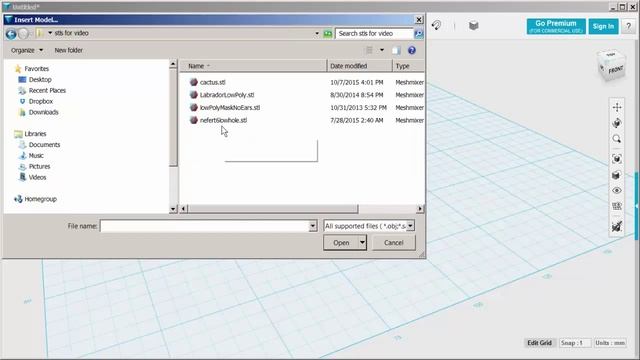Open view options dropdown arrow
This screenshot has width=640, height=360.
click(382, 50)
